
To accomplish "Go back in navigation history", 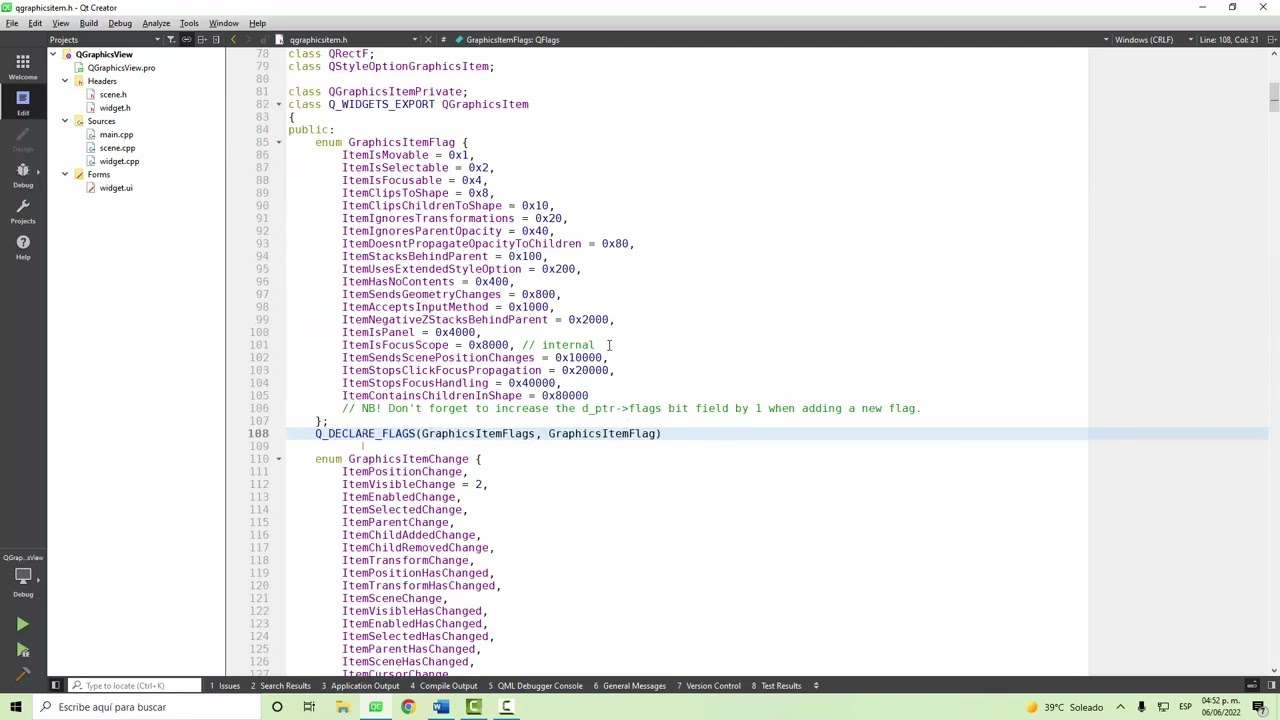I will tap(234, 40).
